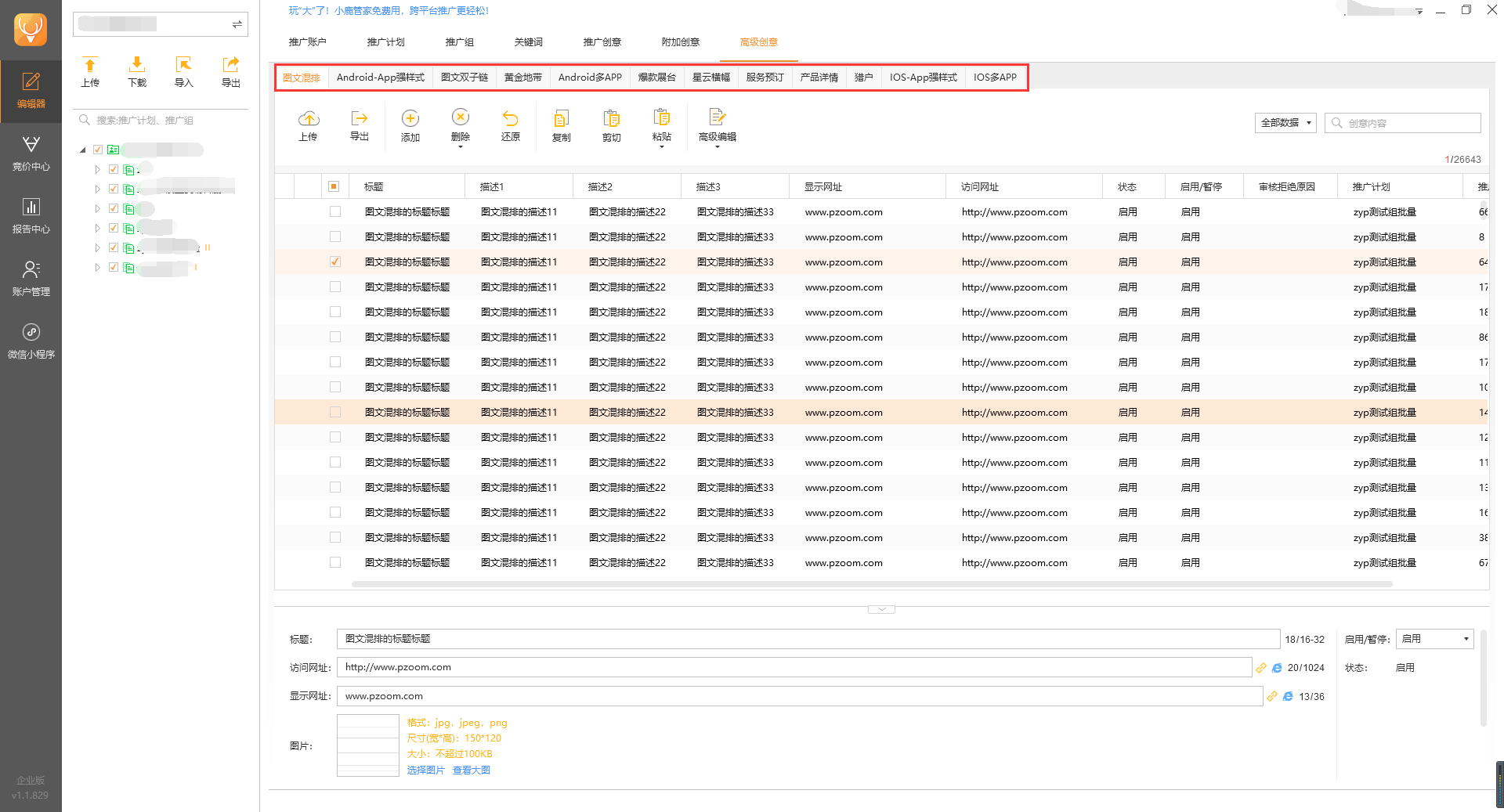Click browser icon beside 显示网址 field

[x=1288, y=696]
